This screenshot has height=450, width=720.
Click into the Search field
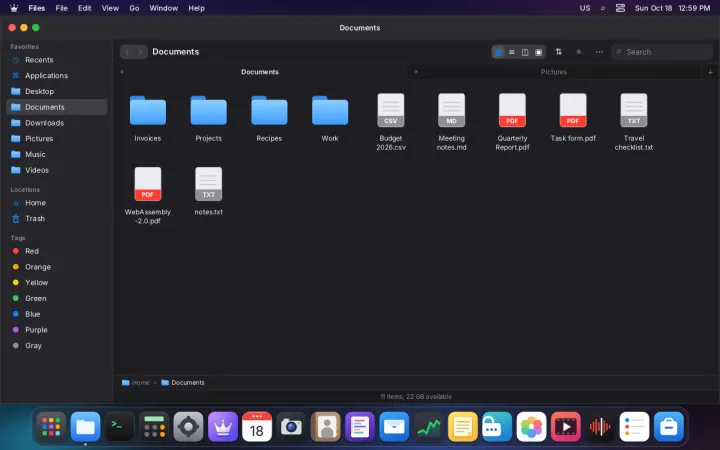[662, 52]
